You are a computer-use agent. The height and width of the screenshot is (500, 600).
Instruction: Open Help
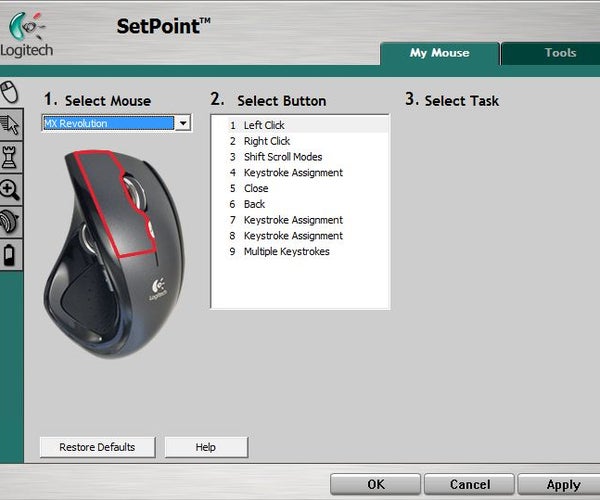click(206, 447)
